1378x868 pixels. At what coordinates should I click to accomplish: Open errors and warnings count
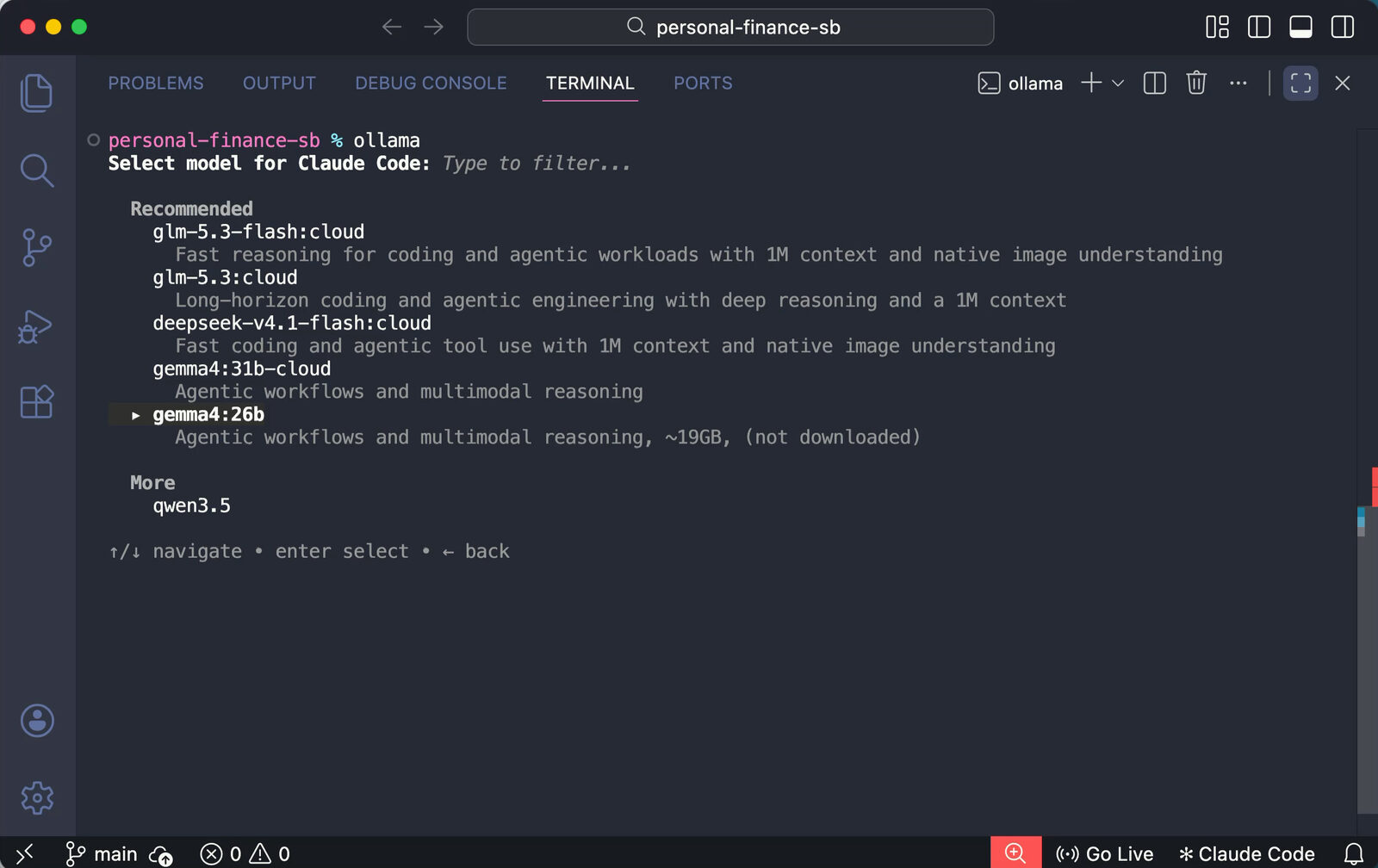coord(245,853)
